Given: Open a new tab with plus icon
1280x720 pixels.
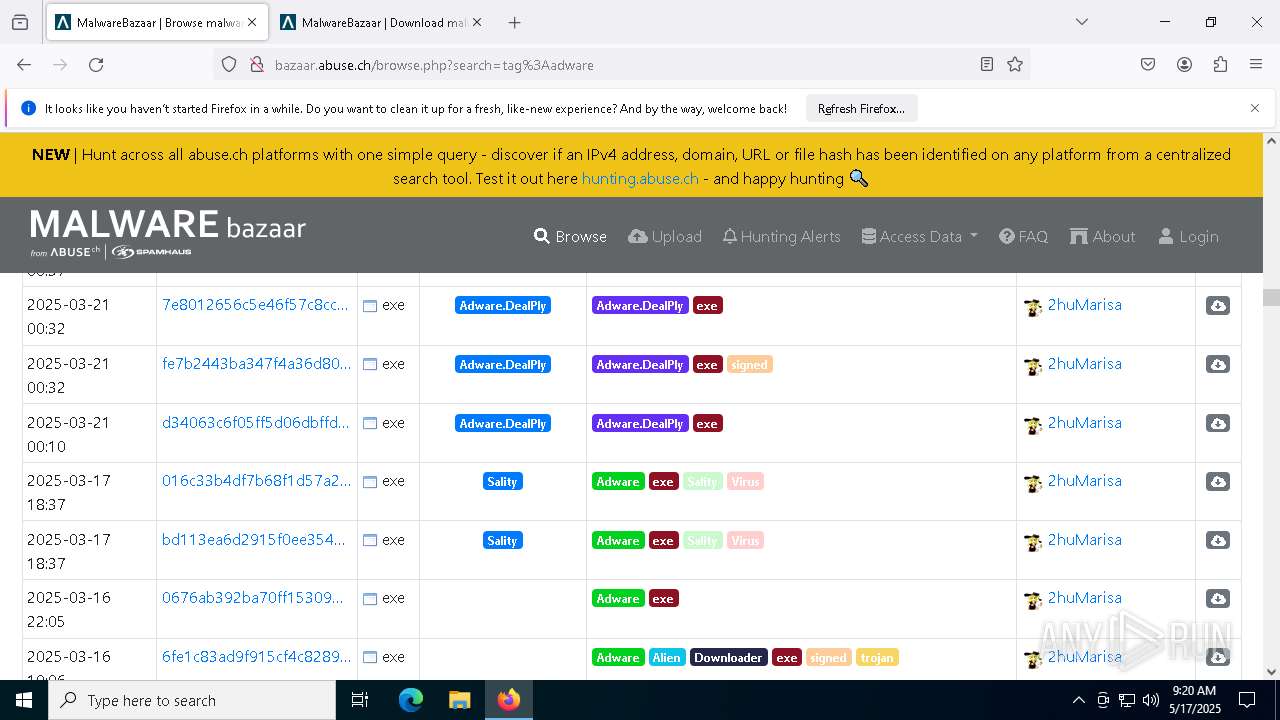Looking at the screenshot, I should pos(514,22).
